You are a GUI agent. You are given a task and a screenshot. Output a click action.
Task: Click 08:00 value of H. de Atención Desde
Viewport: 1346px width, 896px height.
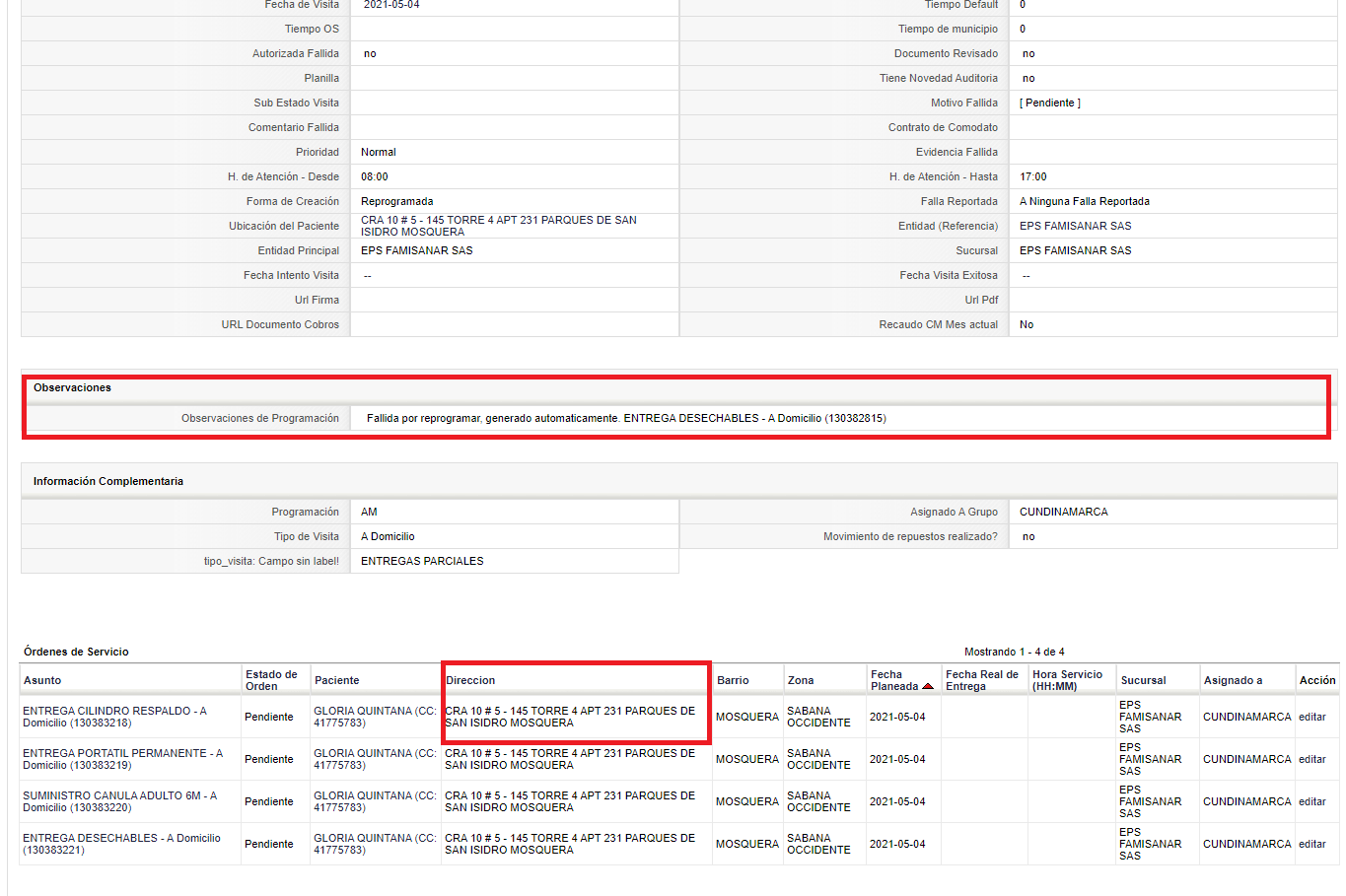(x=374, y=176)
